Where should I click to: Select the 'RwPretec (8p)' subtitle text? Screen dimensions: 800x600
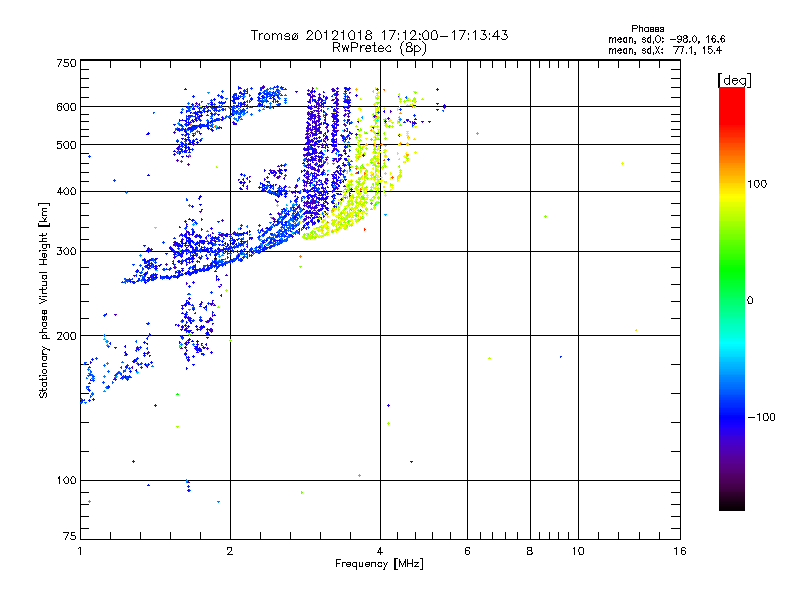[379, 48]
